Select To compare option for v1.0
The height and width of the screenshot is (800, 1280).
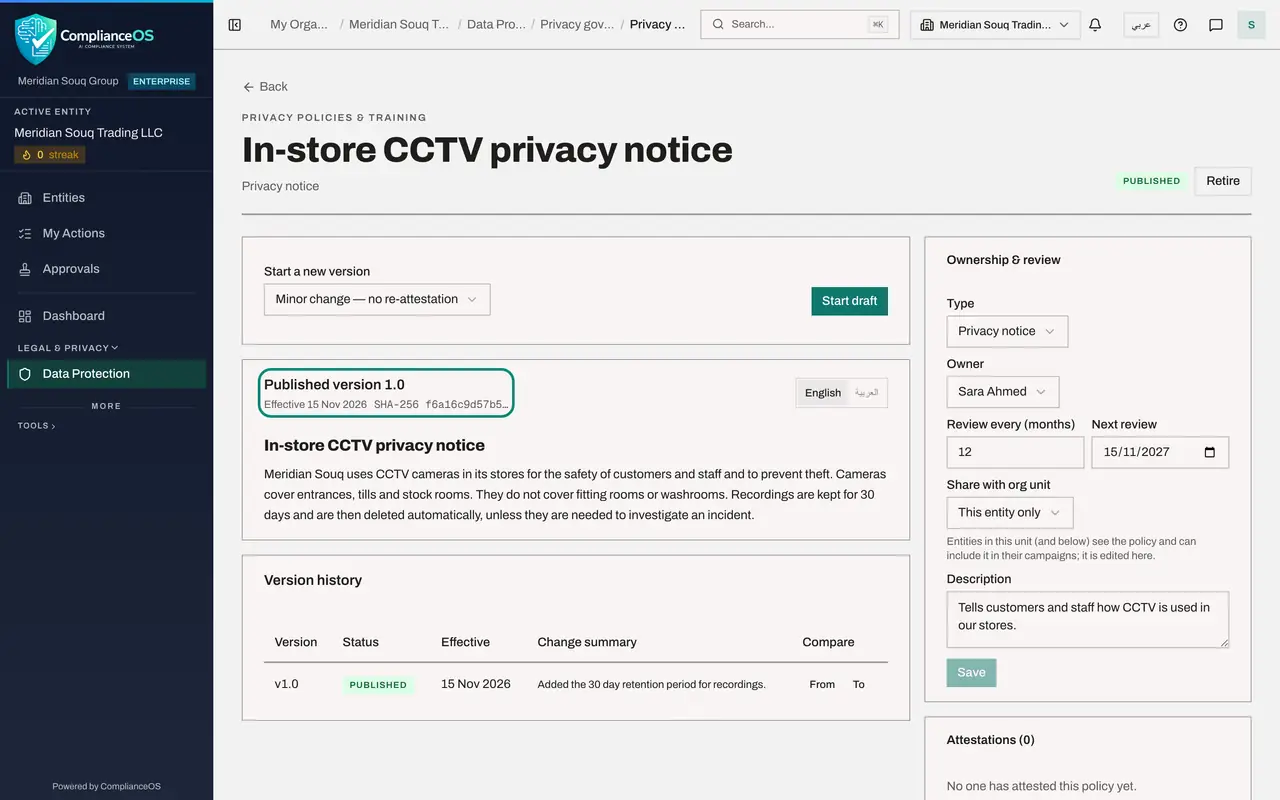coord(858,684)
